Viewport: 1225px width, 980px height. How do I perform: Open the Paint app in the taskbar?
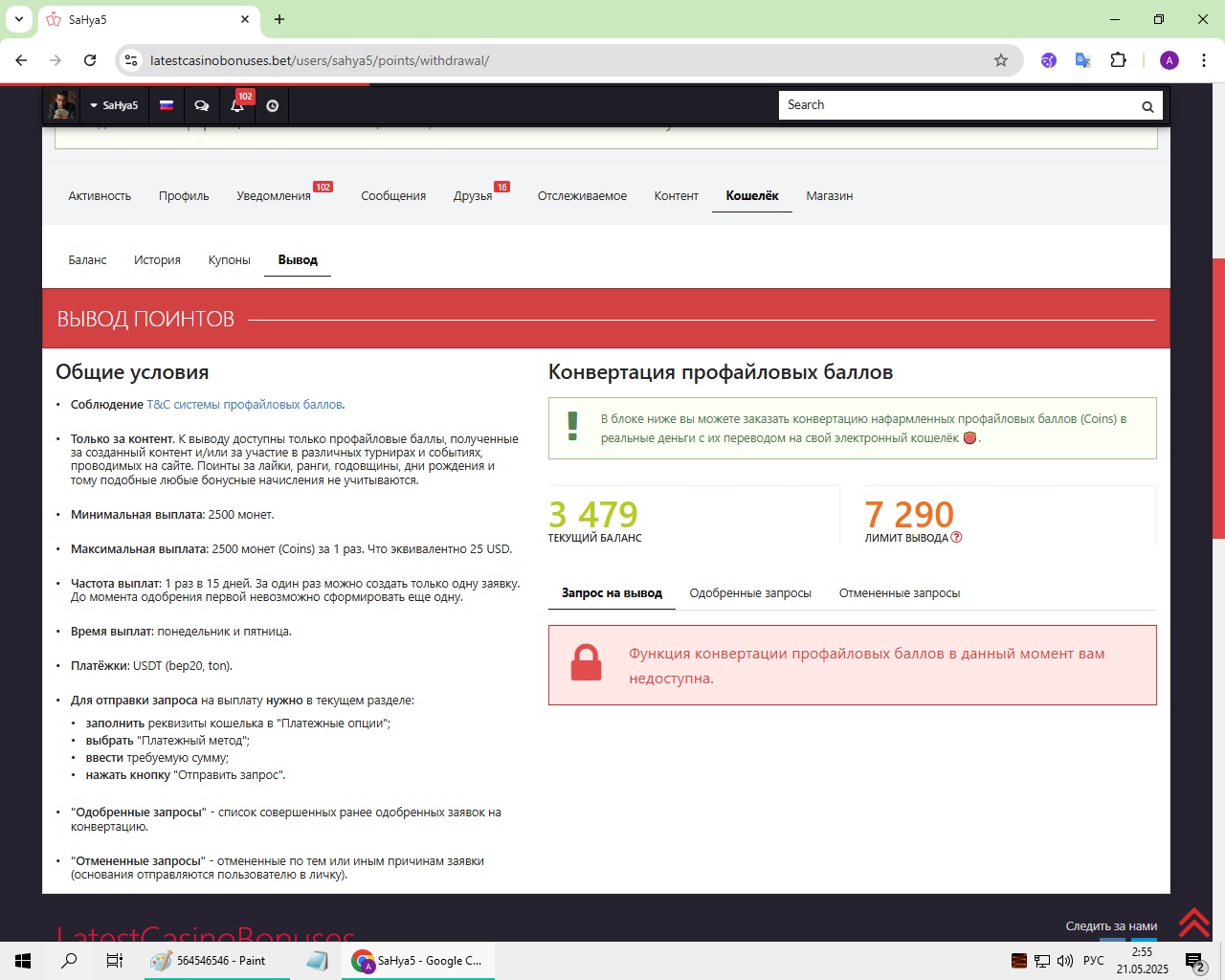[x=220, y=961]
